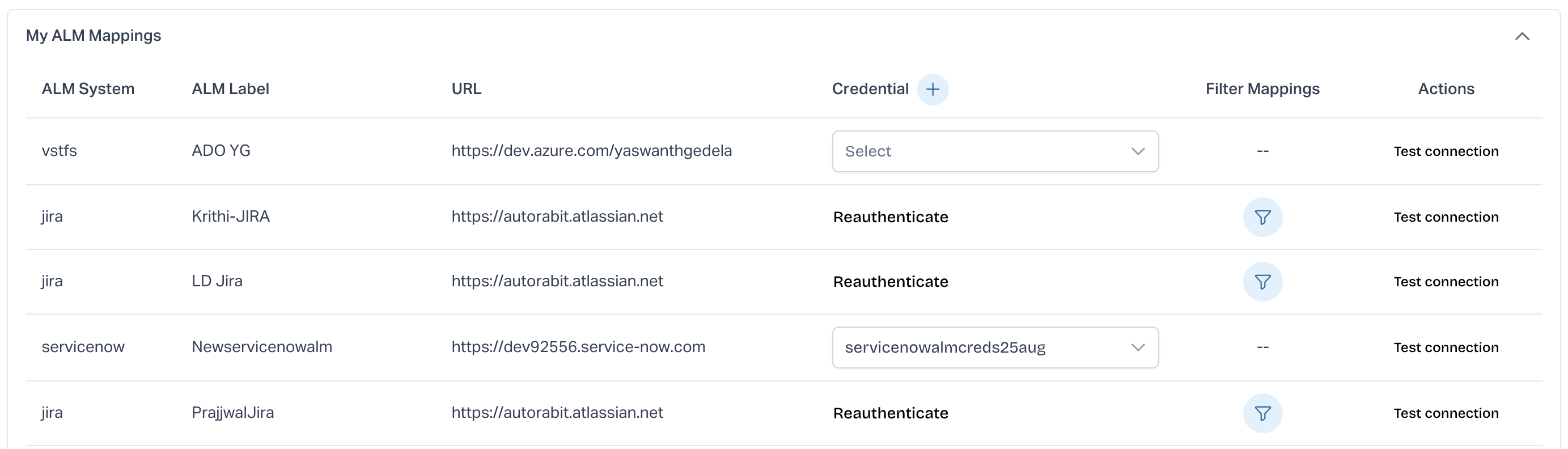1568x449 pixels.
Task: Click the ALM Label column header
Action: coord(230,89)
